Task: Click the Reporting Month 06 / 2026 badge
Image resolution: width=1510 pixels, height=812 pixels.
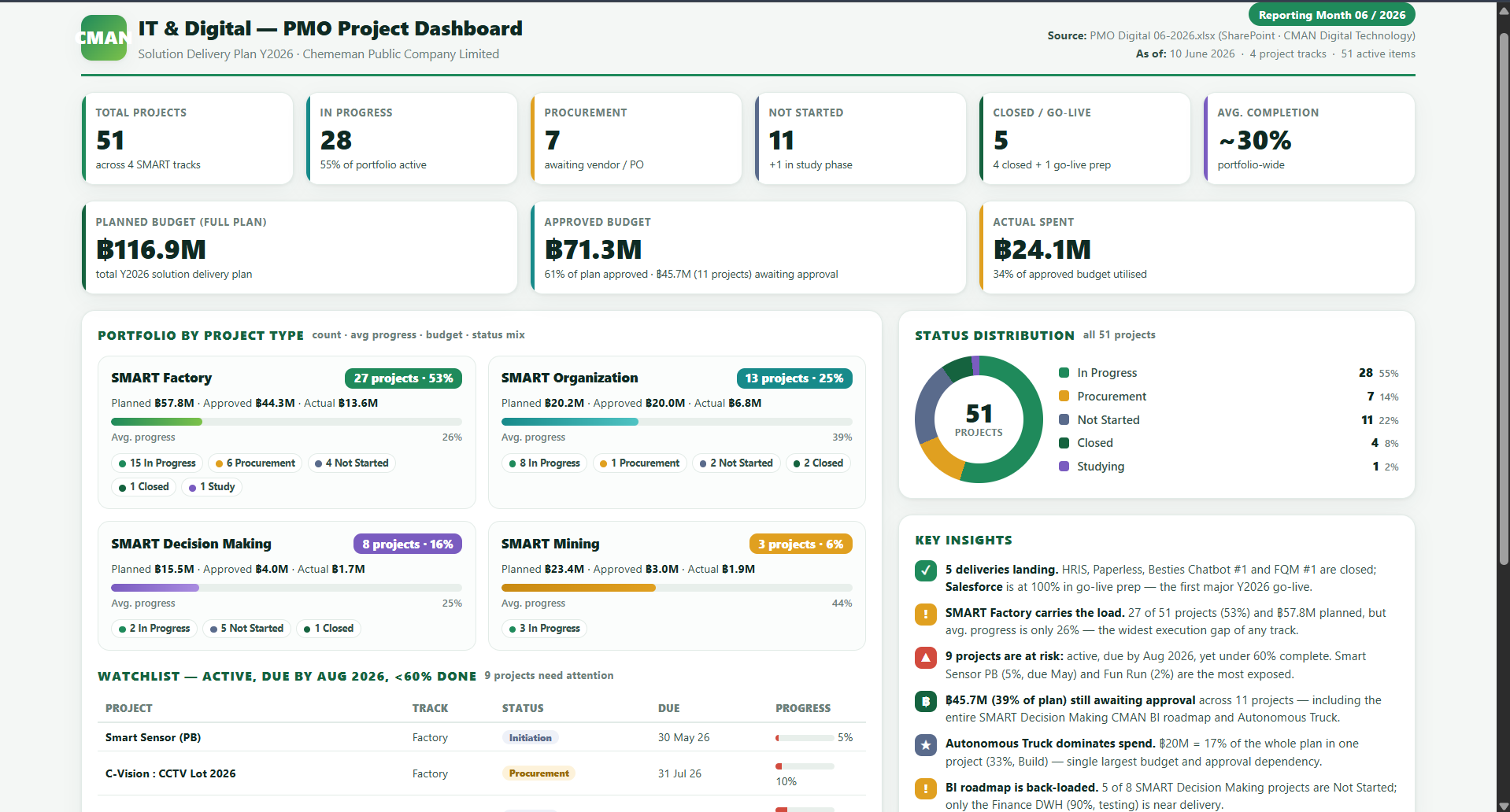Action: (1332, 15)
